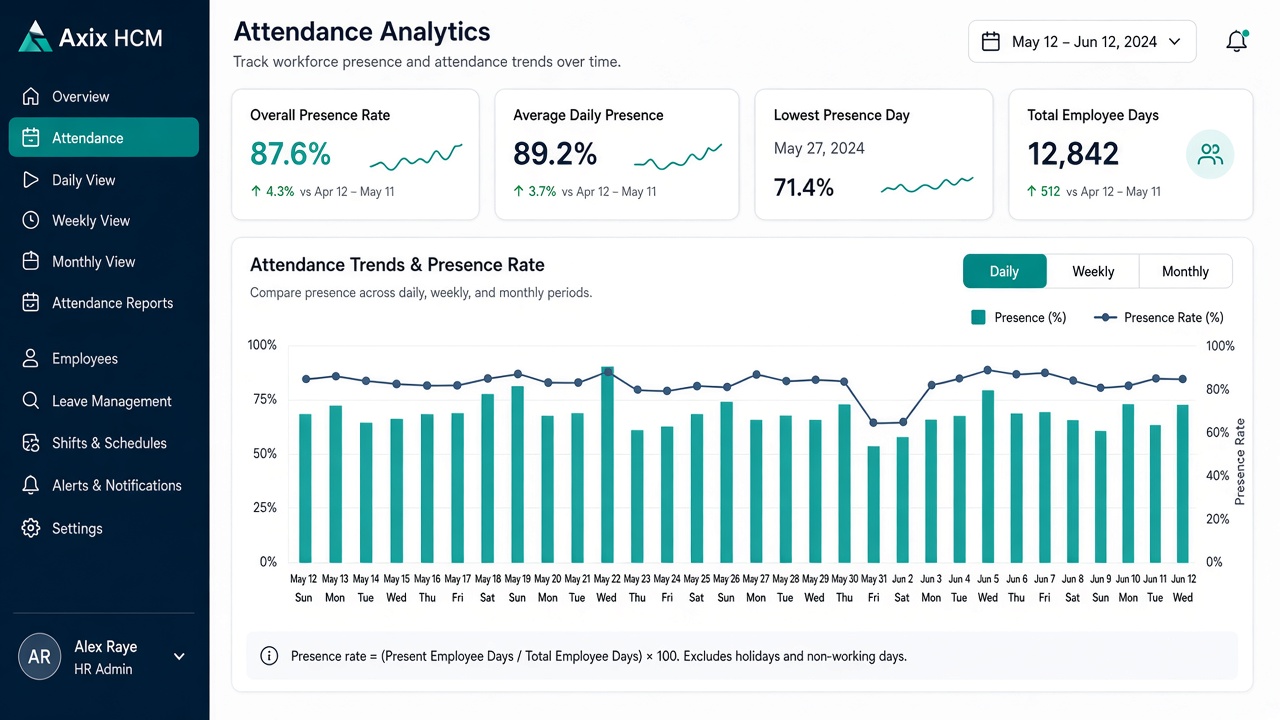Image resolution: width=1280 pixels, height=720 pixels.
Task: Click the Attendance Trends & Presence Rate heading
Action: tap(397, 265)
